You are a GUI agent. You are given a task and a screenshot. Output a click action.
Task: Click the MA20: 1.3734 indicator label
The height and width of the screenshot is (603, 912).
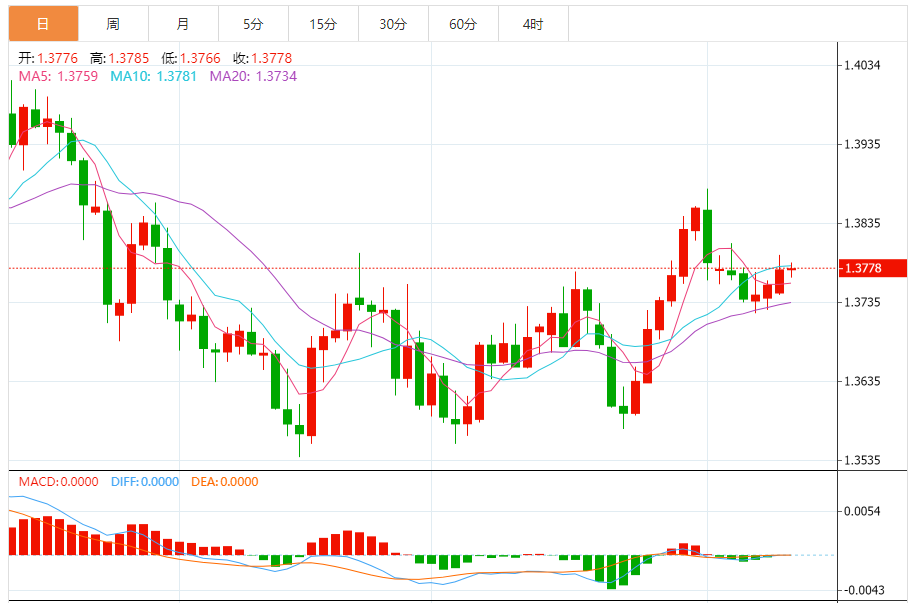pos(253,76)
